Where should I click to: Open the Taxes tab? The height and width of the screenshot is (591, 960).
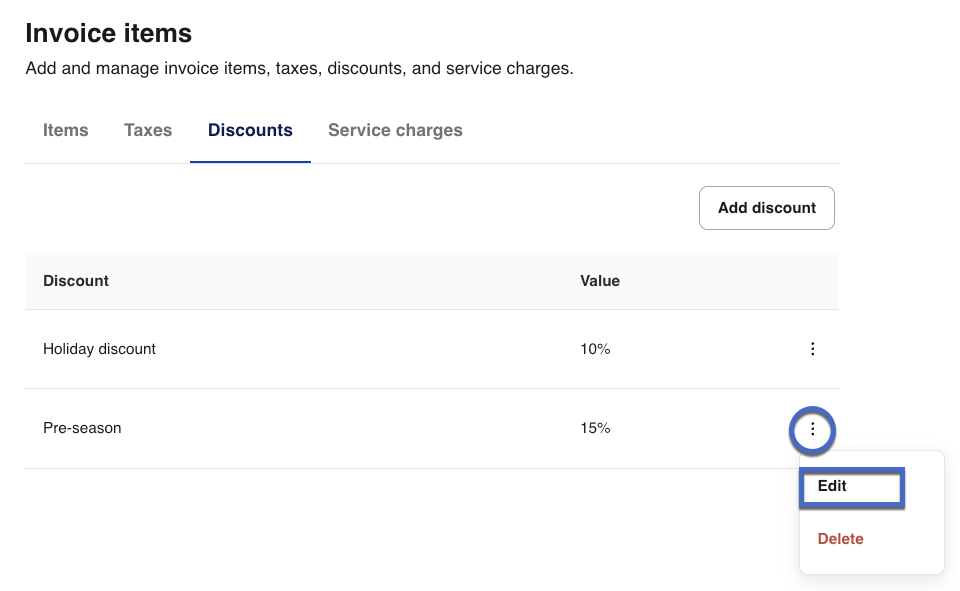pos(148,130)
